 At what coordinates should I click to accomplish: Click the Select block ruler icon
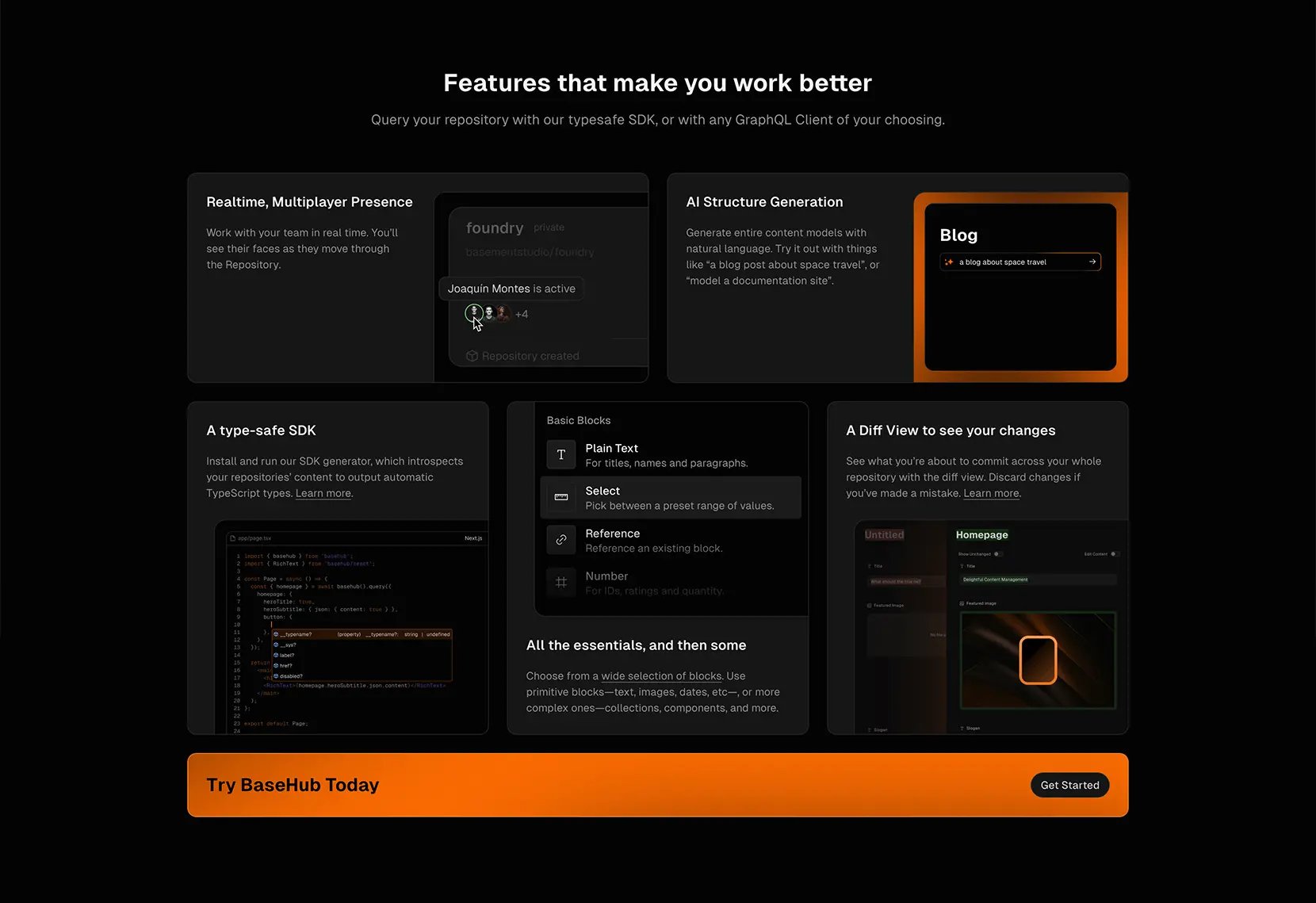[561, 497]
